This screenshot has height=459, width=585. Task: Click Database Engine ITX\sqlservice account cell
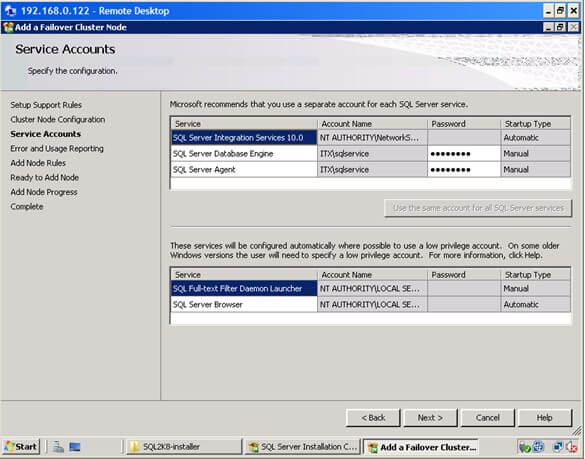tap(372, 154)
